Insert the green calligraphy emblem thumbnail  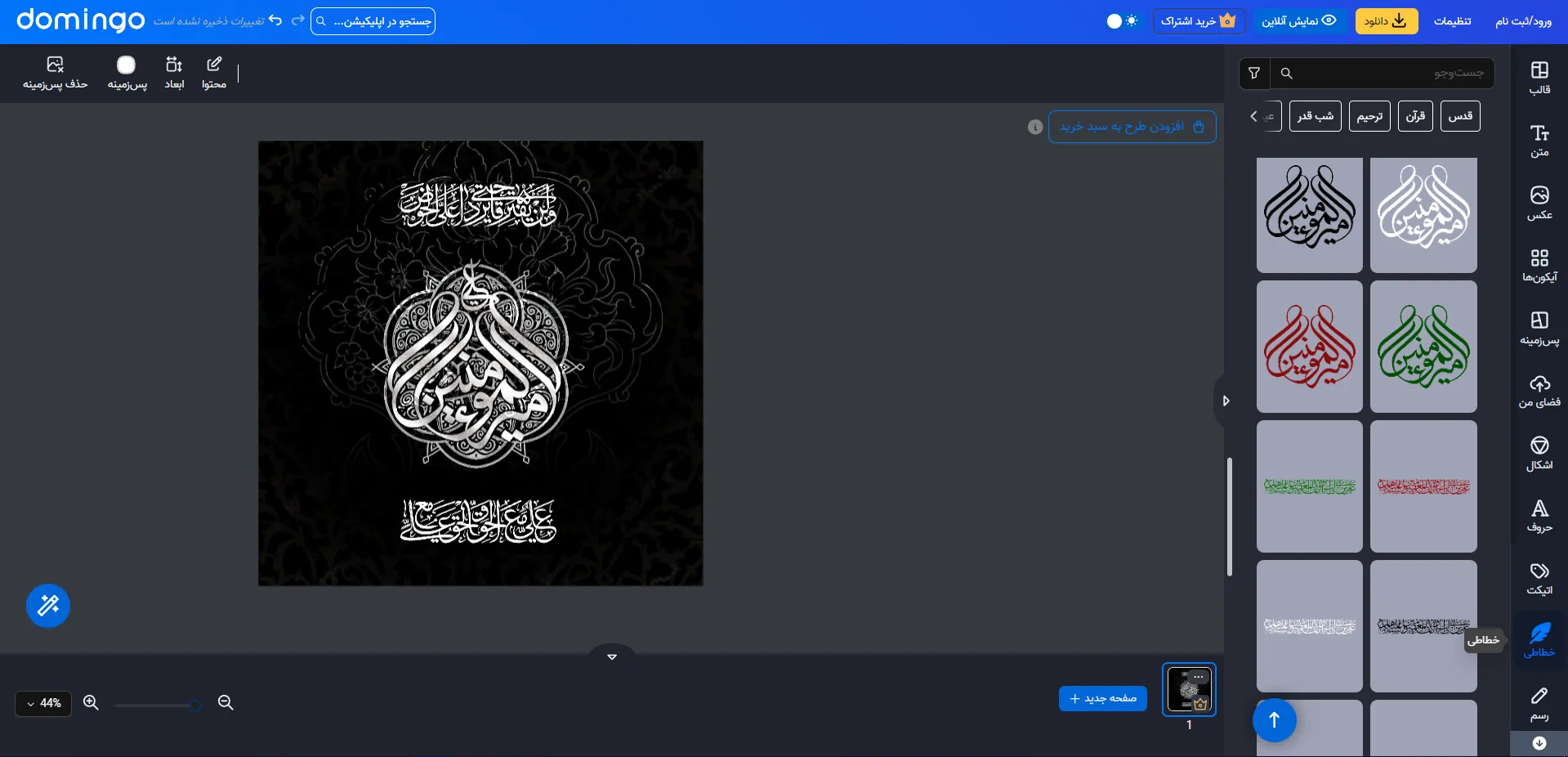(x=1423, y=347)
